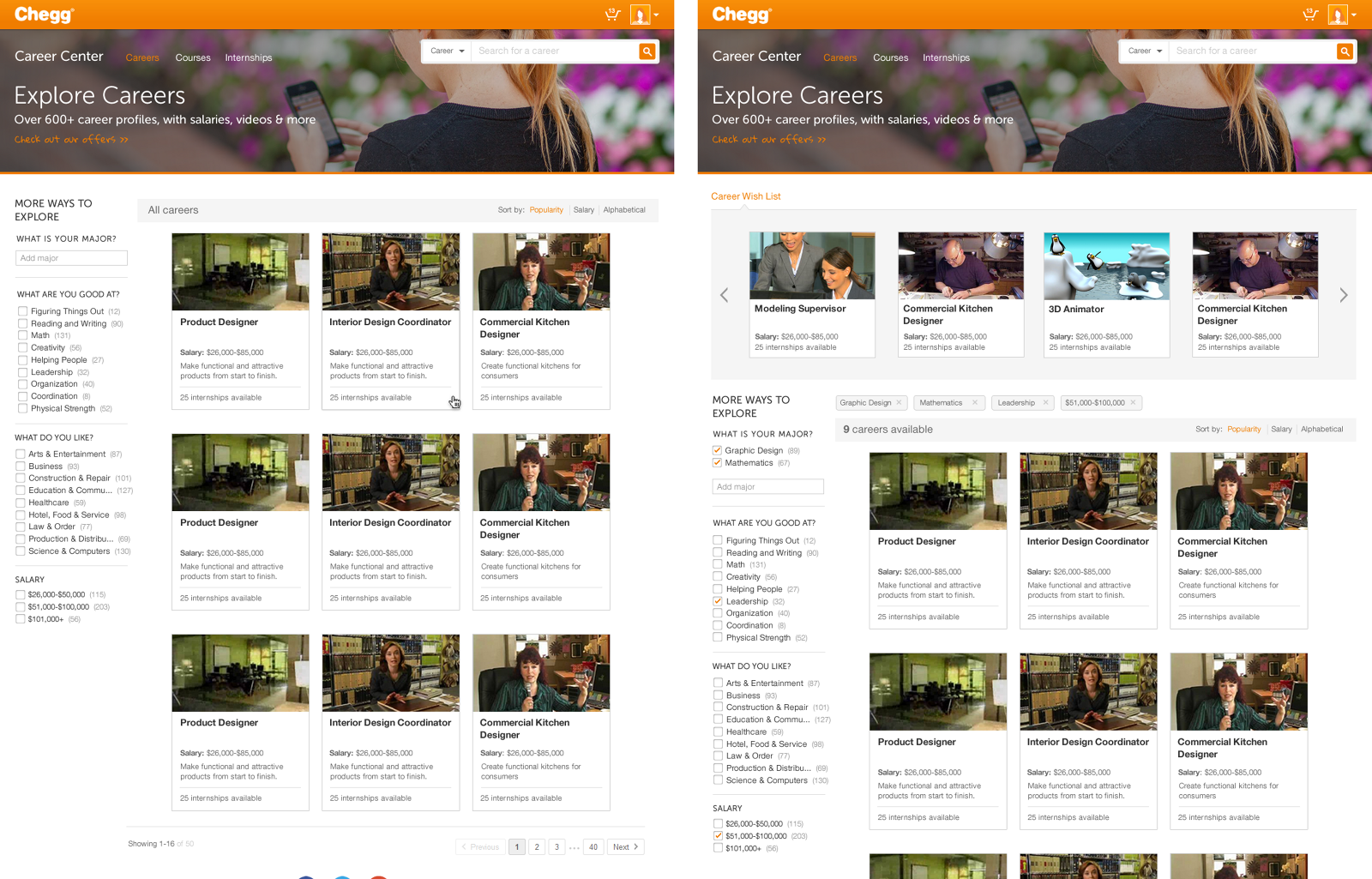1372x879 pixels.
Task: Remove the $51,000-$100,000 filter tag
Action: (x=1133, y=402)
